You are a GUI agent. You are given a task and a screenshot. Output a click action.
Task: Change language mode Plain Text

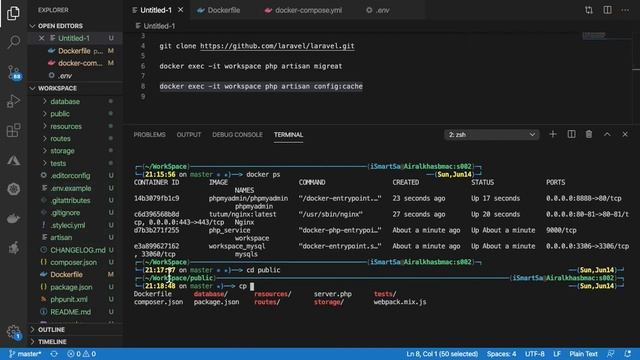pyautogui.click(x=583, y=354)
